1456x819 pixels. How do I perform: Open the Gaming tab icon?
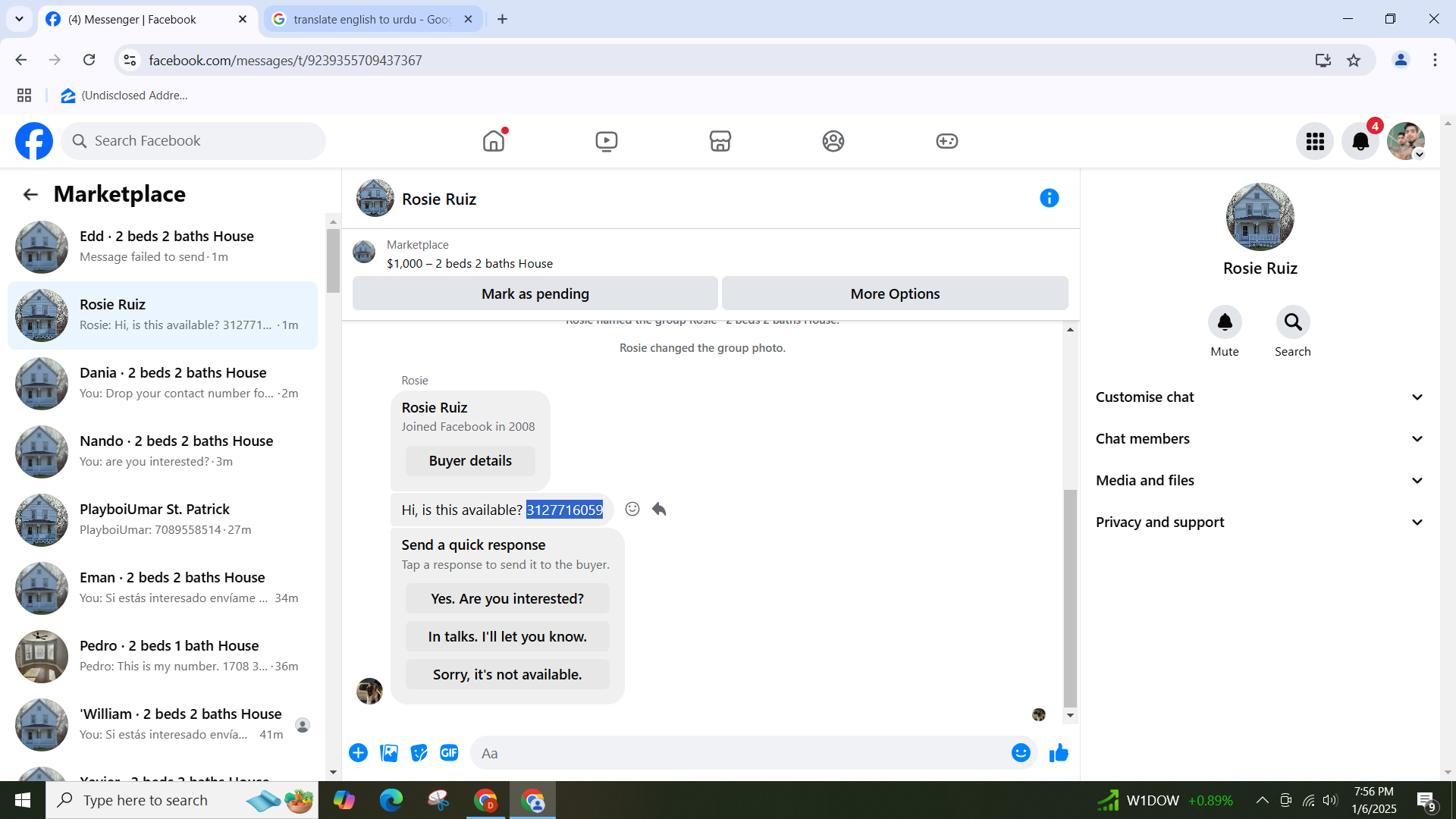(946, 141)
